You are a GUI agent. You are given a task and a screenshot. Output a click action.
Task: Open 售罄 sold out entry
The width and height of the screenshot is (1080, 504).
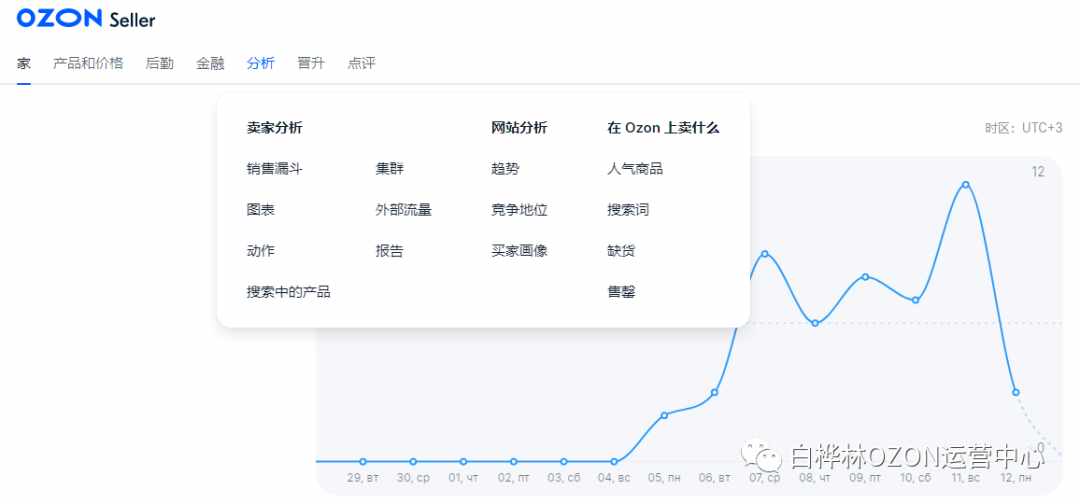pos(621,292)
